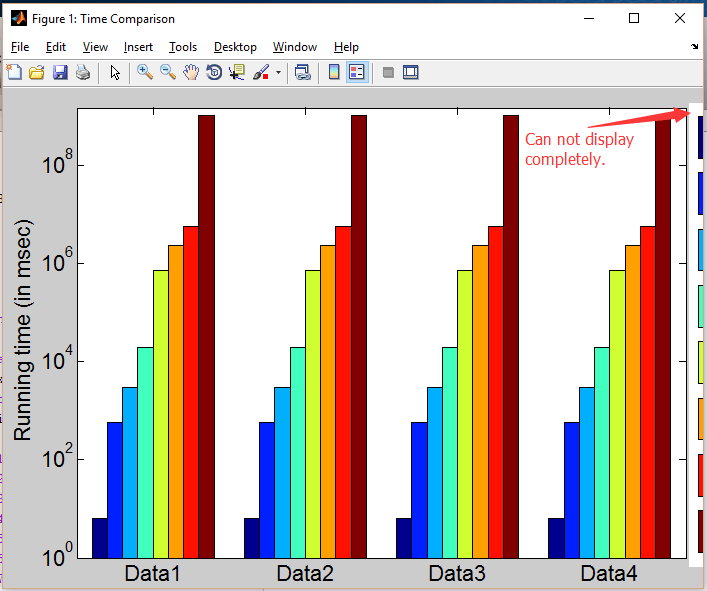707x591 pixels.
Task: Open the File menu
Action: [x=20, y=47]
